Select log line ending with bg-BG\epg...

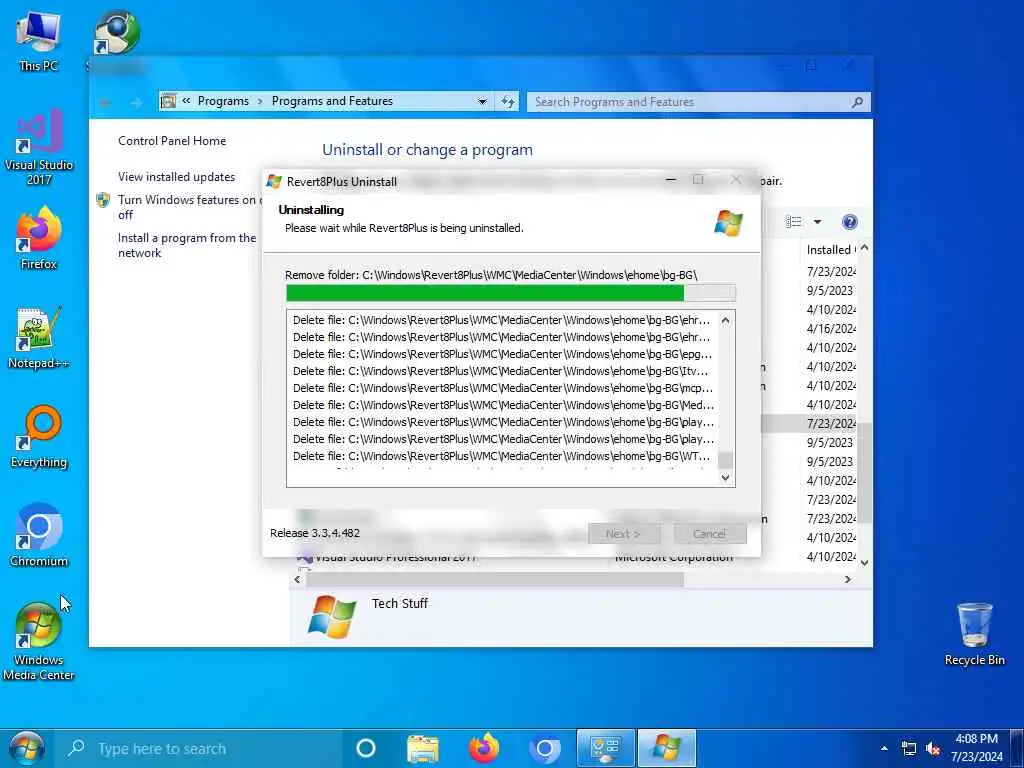502,354
